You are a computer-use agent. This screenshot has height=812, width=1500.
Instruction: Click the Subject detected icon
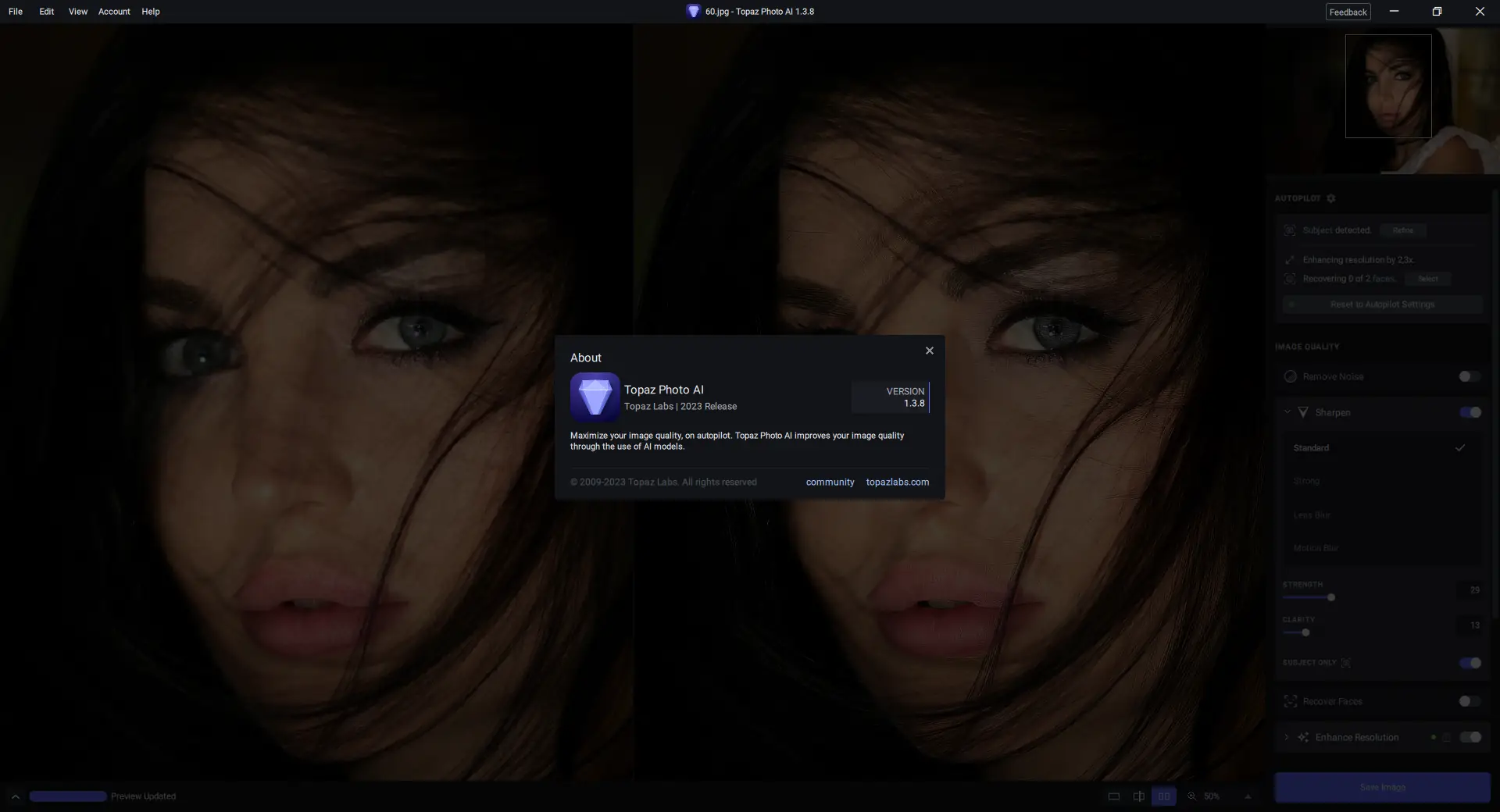pyautogui.click(x=1290, y=230)
